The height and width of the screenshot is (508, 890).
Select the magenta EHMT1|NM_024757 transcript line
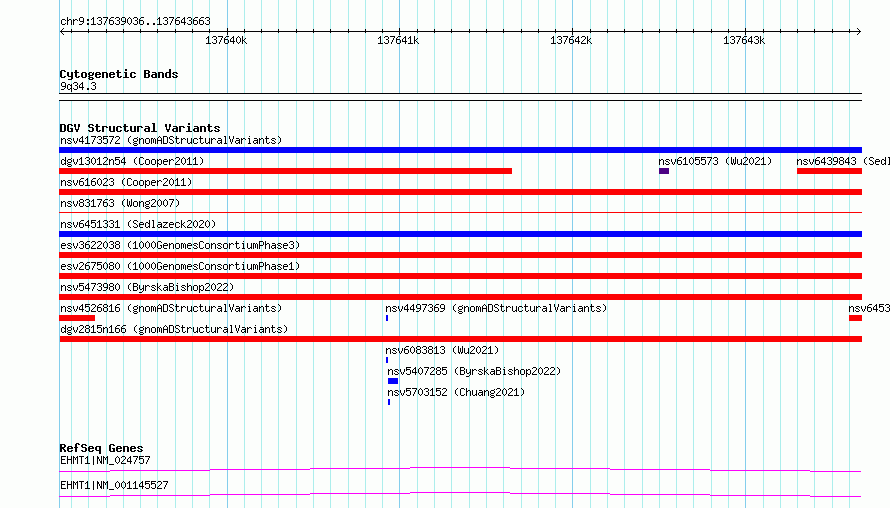tap(460, 469)
